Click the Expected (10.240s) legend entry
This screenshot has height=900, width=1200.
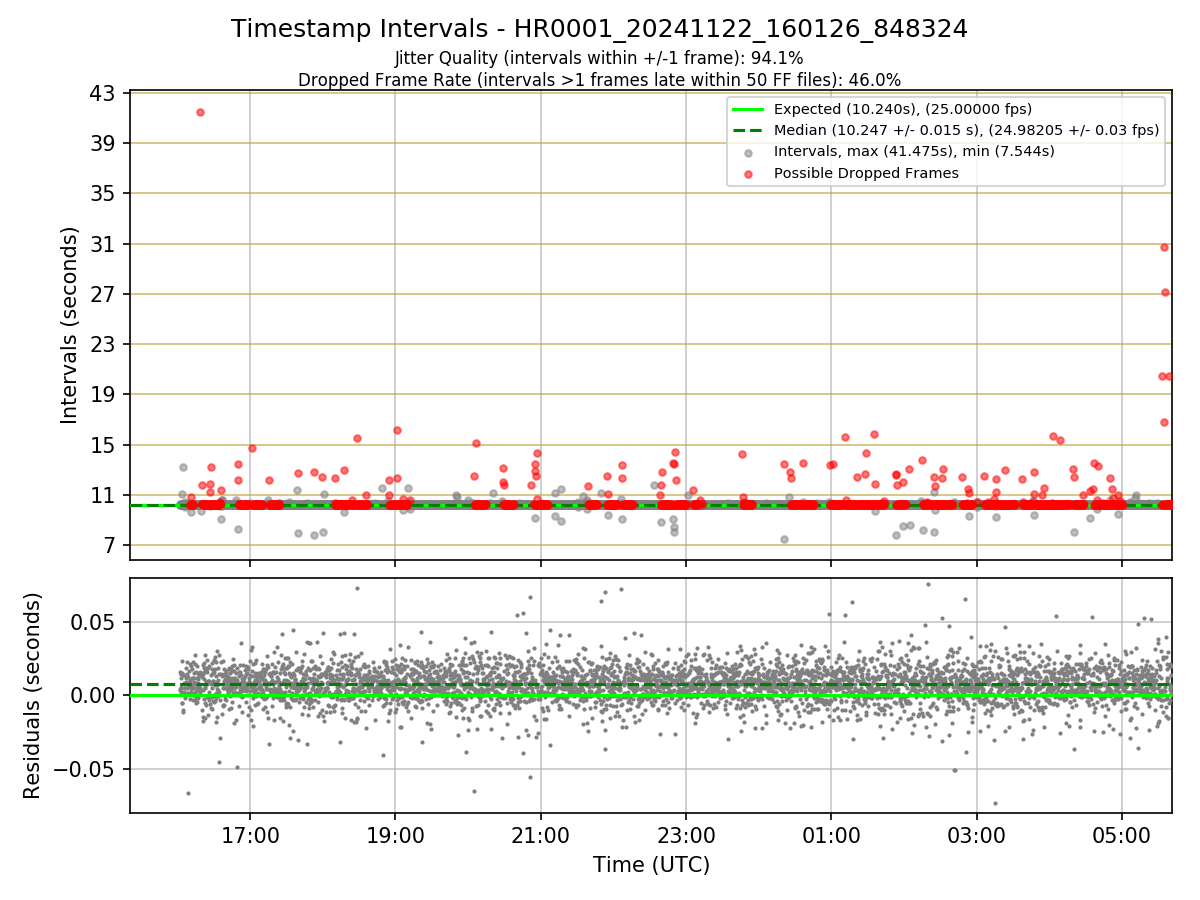[x=903, y=109]
